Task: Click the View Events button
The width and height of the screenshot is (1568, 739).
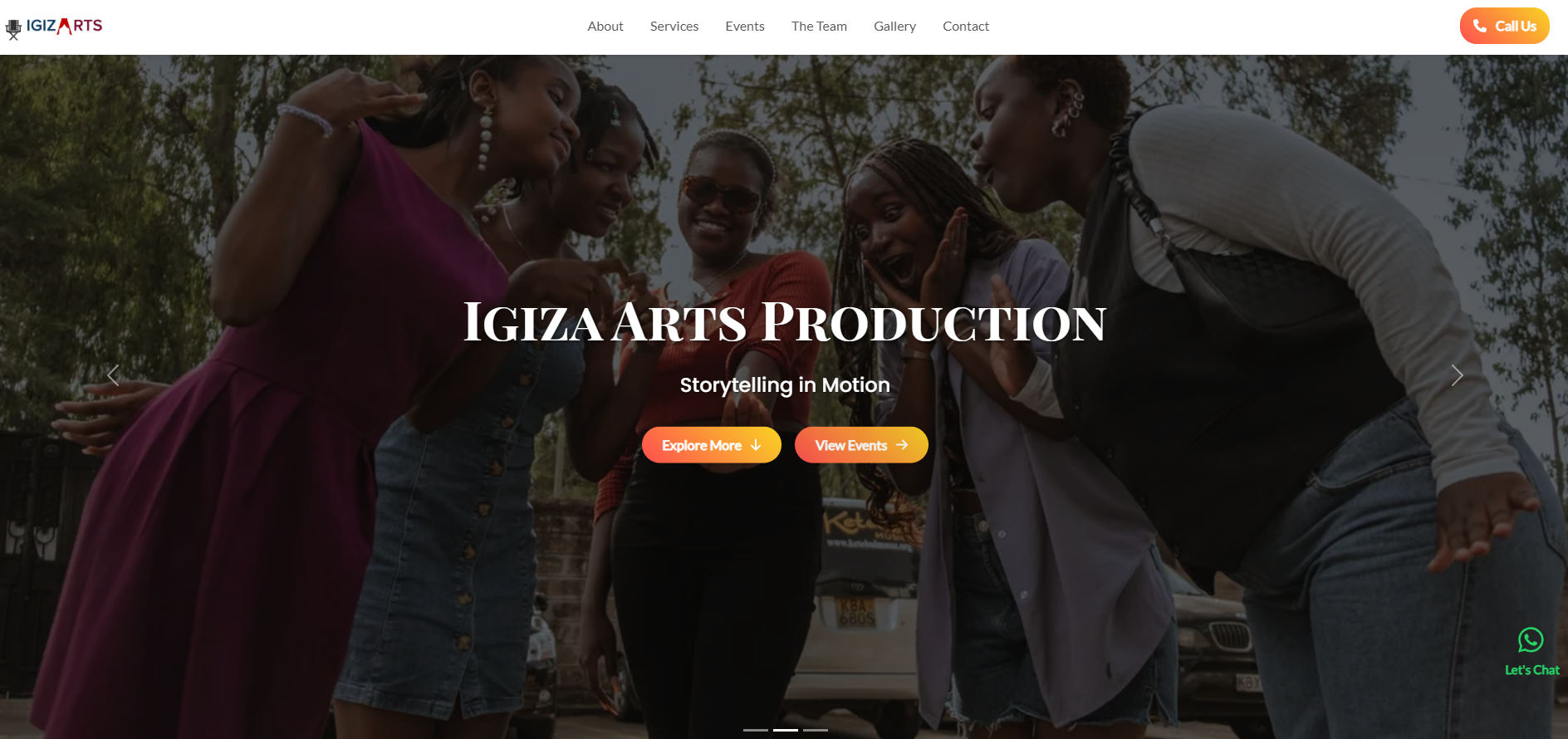Action: click(861, 445)
